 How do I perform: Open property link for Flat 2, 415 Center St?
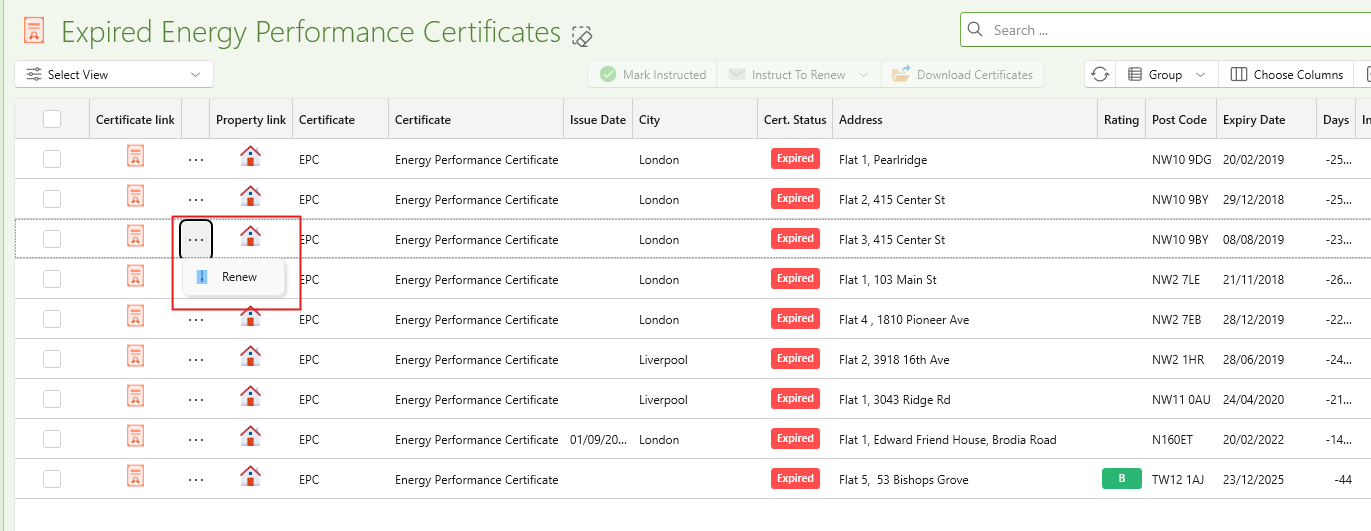tap(250, 196)
